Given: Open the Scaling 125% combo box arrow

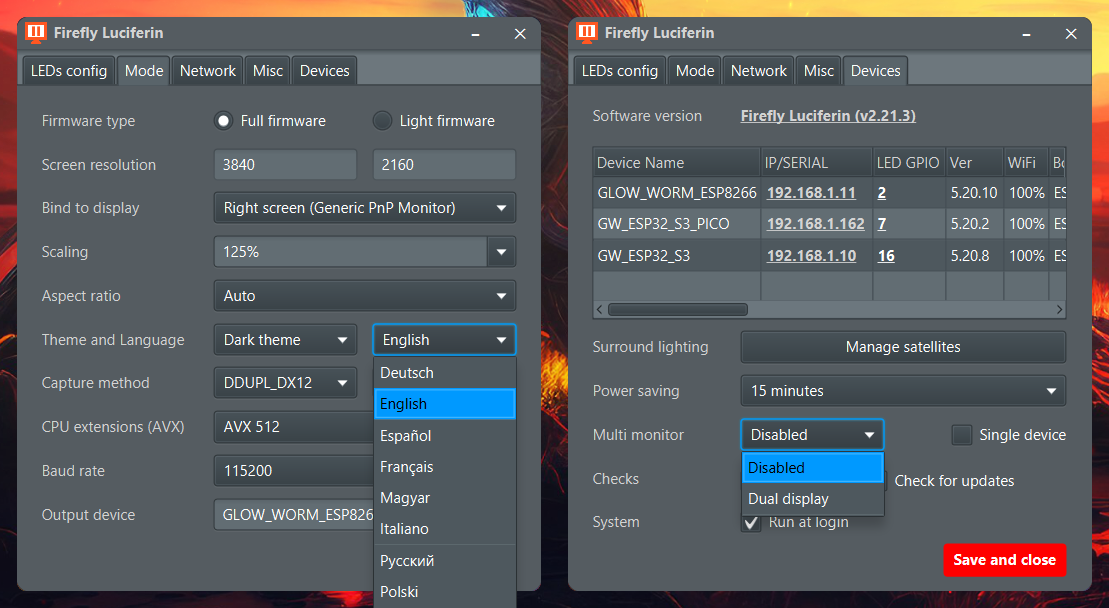Looking at the screenshot, I should 501,252.
